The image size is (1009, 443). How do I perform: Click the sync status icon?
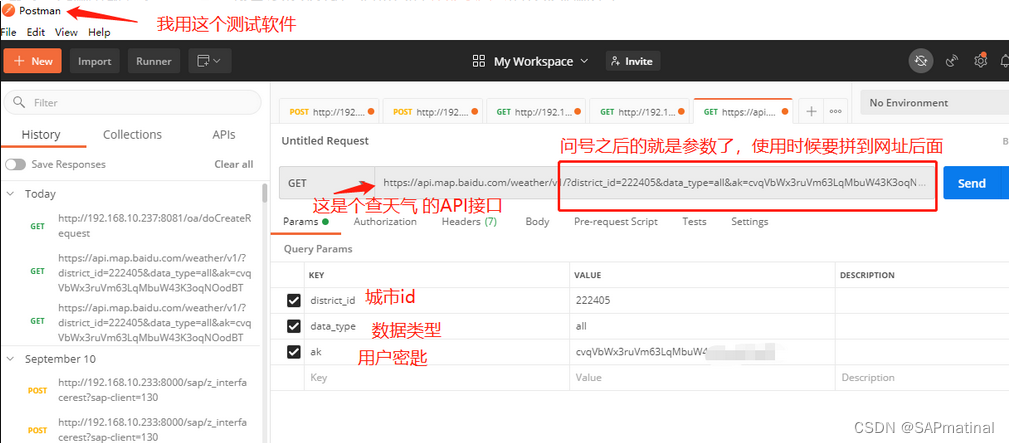point(921,61)
